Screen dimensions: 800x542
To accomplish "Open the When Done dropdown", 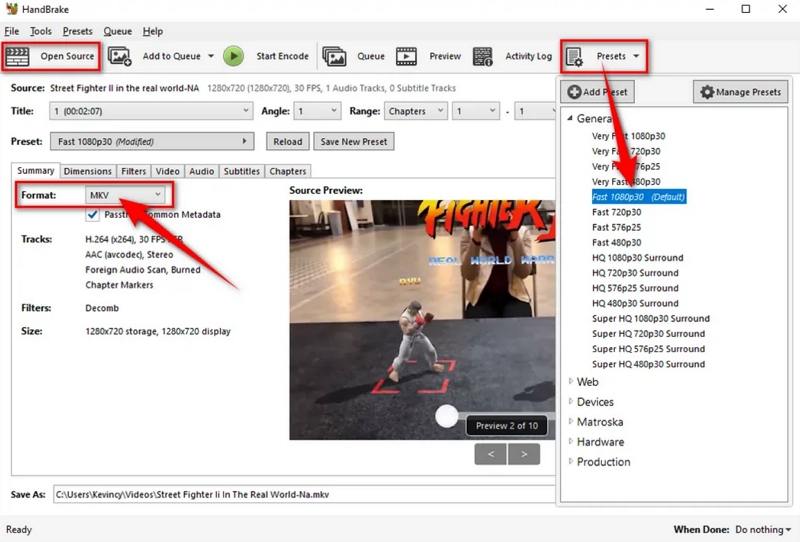I will point(763,529).
